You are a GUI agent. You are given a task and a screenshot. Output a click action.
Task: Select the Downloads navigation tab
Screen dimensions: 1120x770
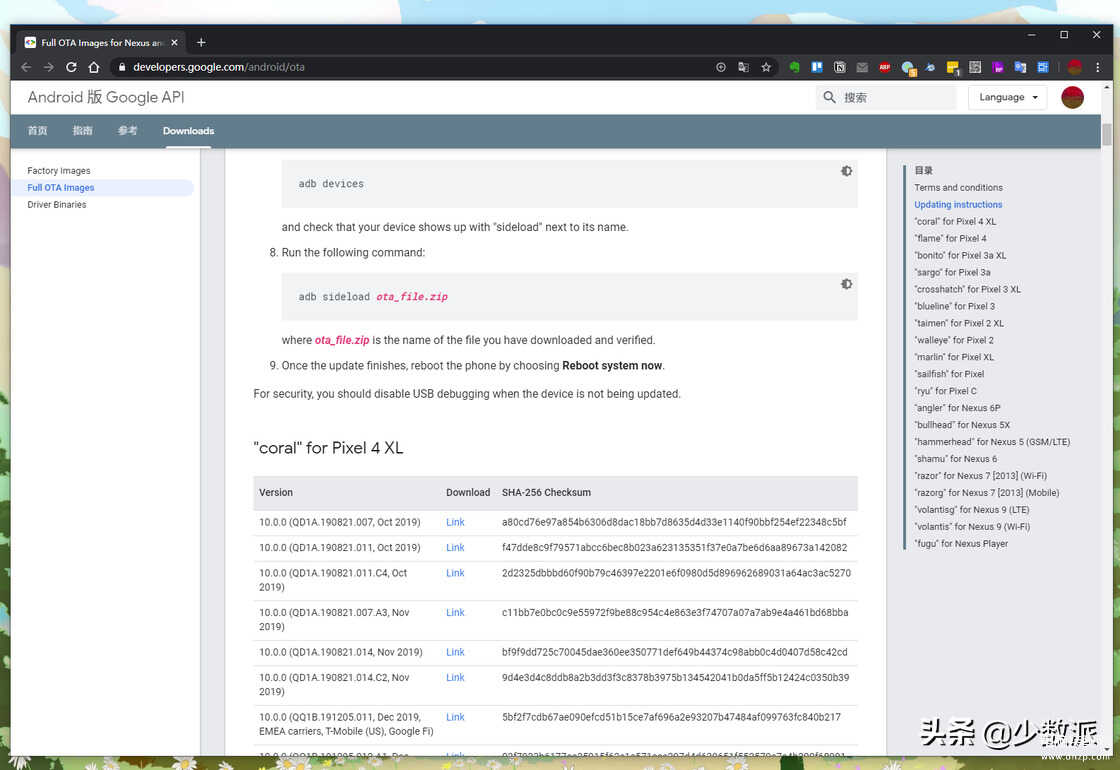click(x=189, y=131)
